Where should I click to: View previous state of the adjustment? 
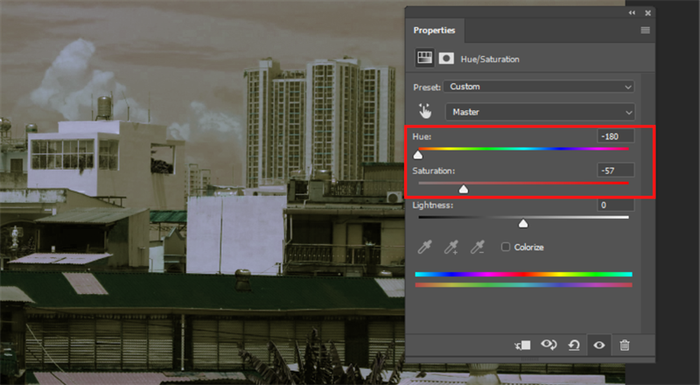(549, 345)
